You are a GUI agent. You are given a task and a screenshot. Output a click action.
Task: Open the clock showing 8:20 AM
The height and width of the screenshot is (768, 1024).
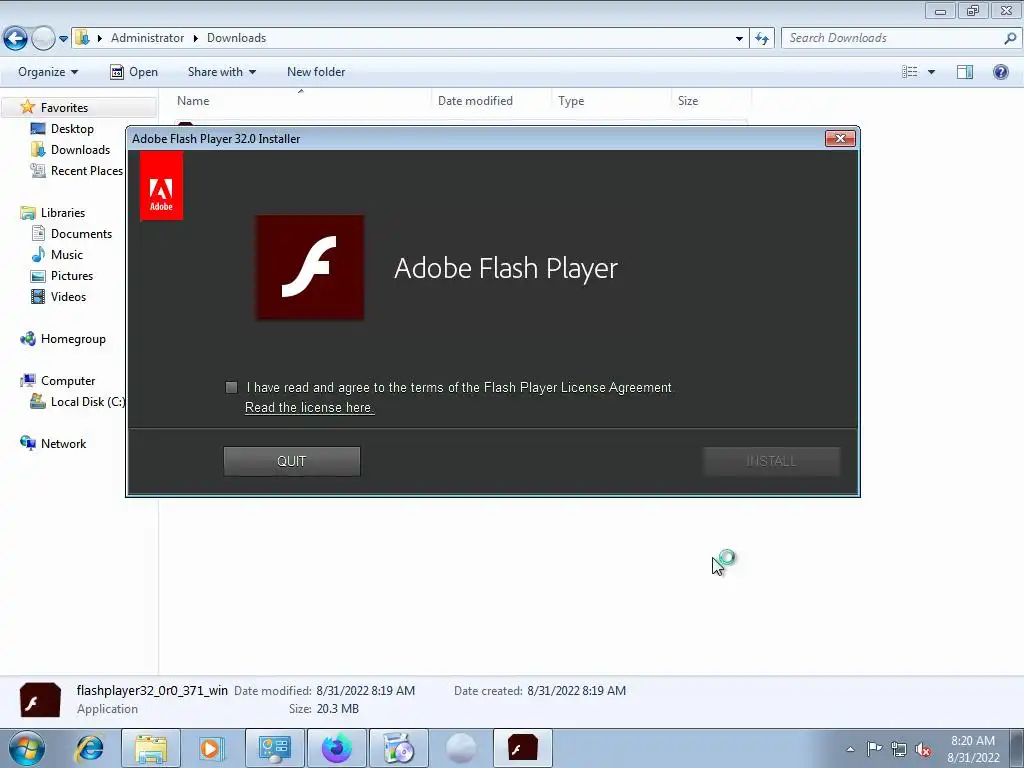pyautogui.click(x=973, y=749)
